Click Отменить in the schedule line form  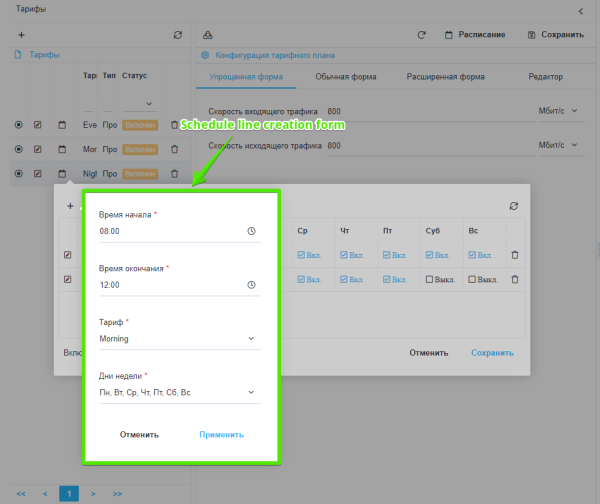pos(140,435)
